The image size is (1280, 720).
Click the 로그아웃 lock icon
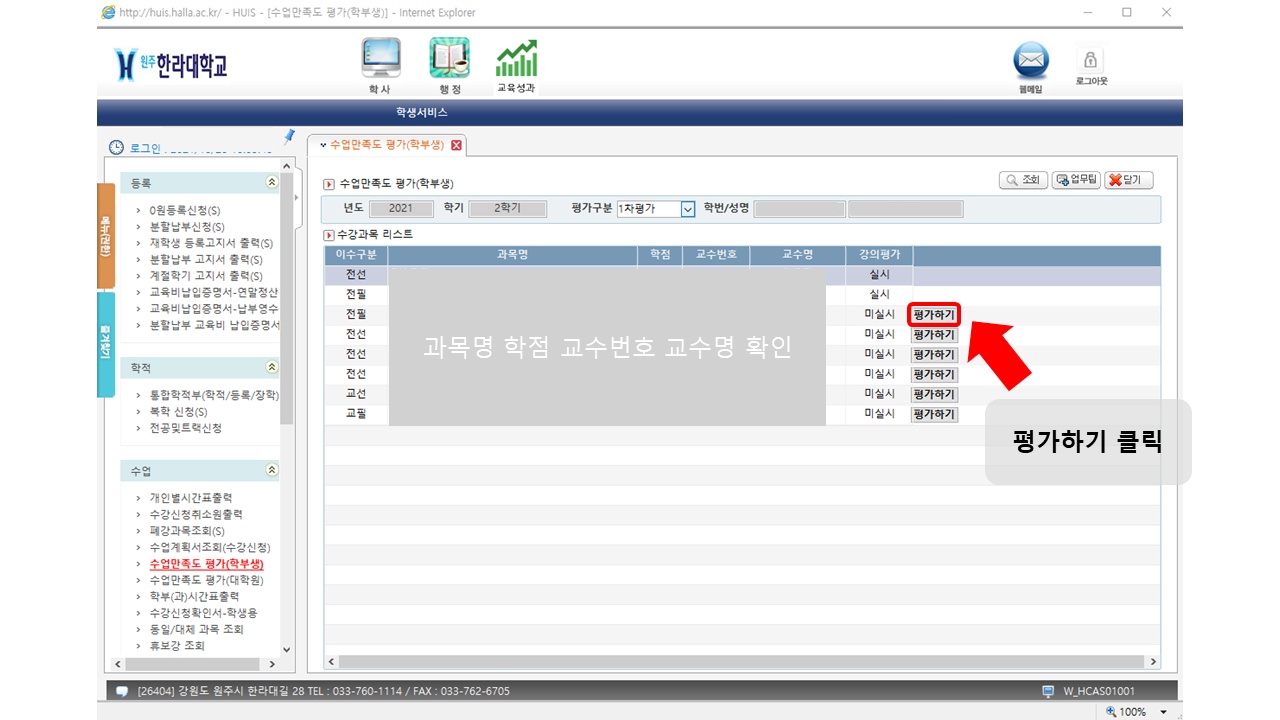coord(1090,60)
